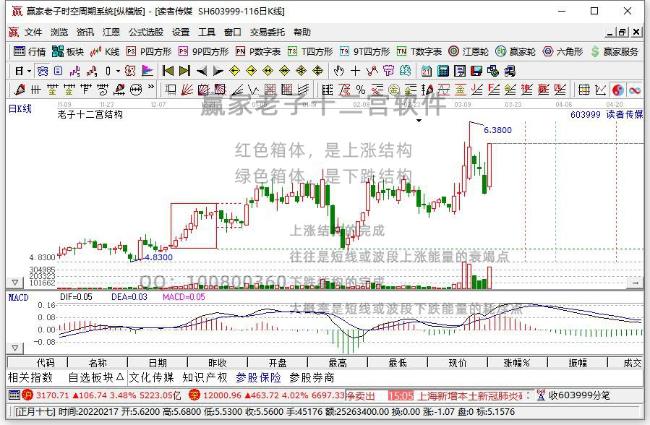The width and height of the screenshot is (650, 425).
Task: Collapse the MACD panel triangle toggle
Action: [15, 347]
